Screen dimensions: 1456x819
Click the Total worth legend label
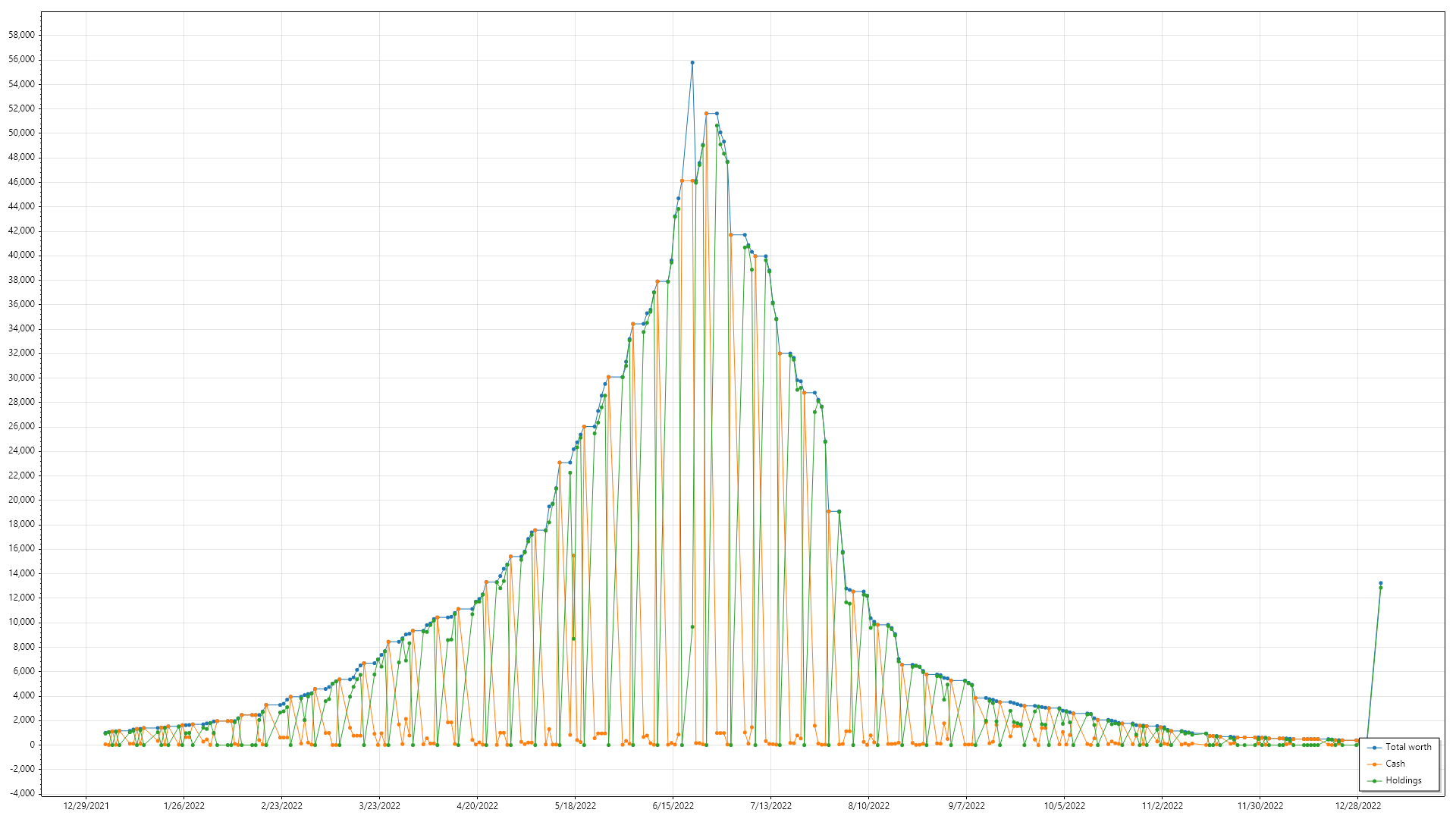point(1408,747)
